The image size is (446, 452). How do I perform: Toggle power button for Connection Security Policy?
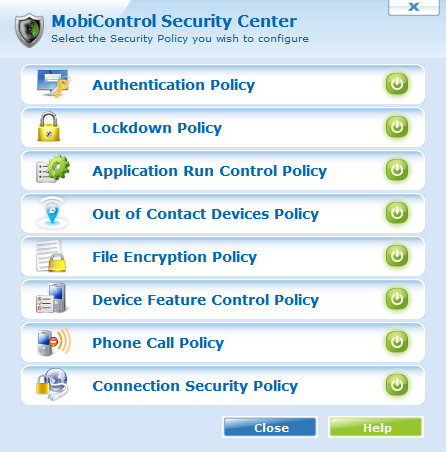point(397,385)
